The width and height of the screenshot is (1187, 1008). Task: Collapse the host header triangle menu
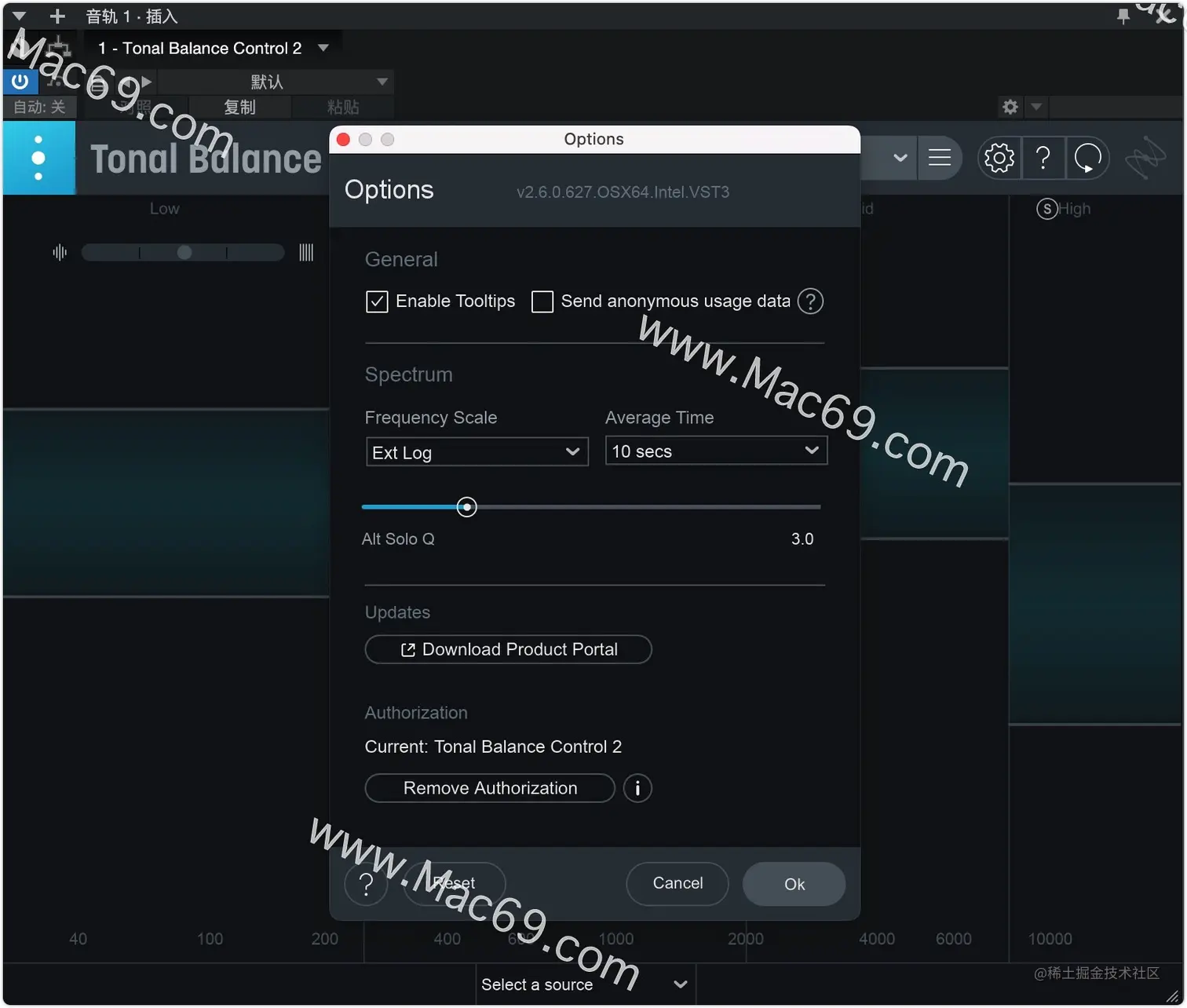(20, 16)
